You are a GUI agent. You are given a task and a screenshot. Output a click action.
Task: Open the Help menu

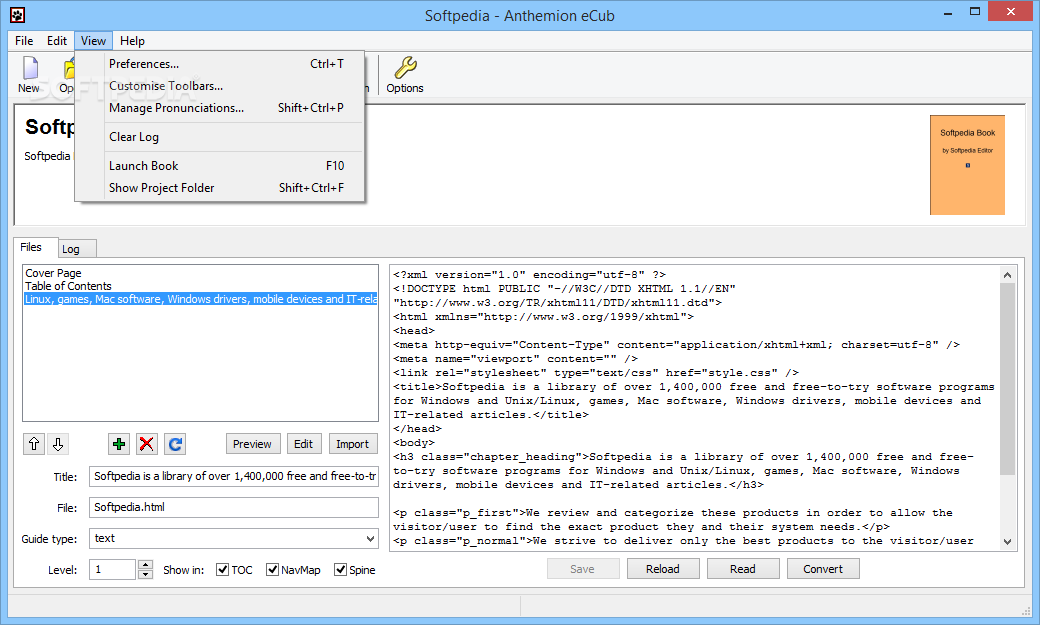click(x=132, y=40)
